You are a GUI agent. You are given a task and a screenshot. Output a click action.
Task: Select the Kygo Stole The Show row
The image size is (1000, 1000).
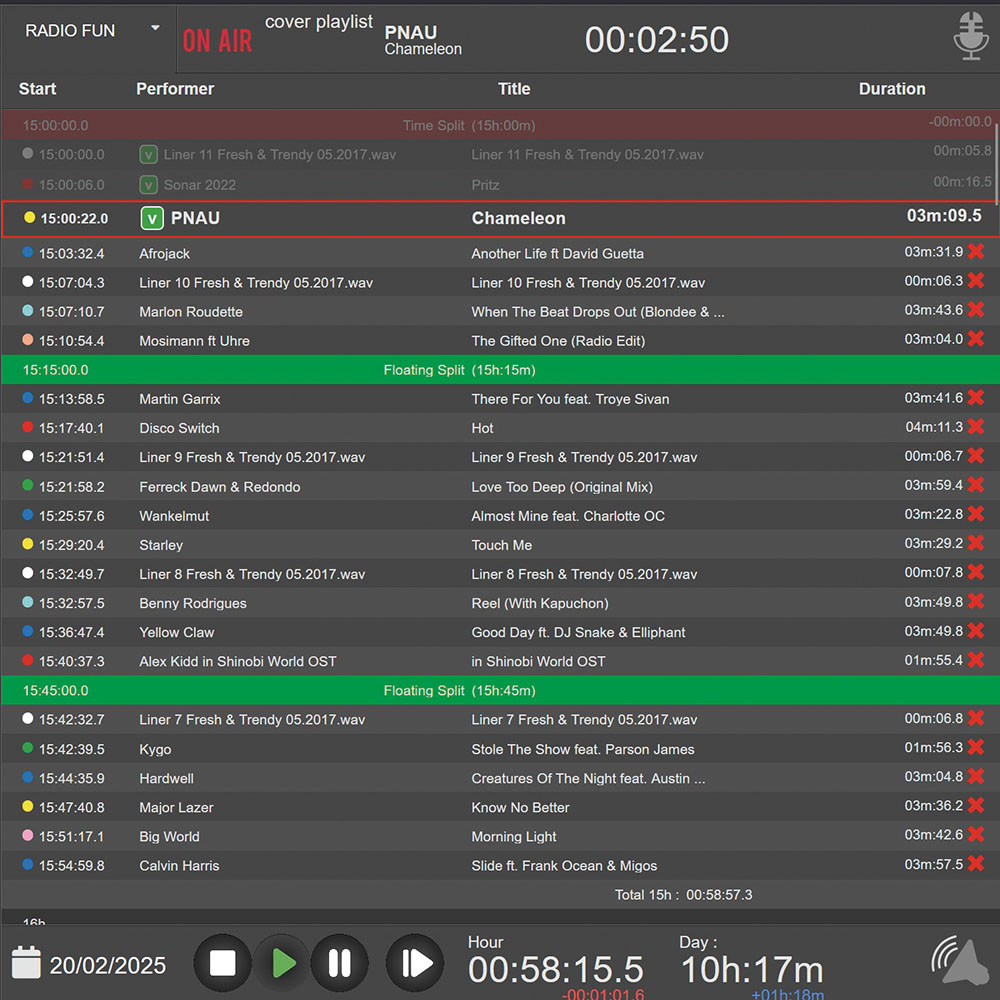[500, 749]
